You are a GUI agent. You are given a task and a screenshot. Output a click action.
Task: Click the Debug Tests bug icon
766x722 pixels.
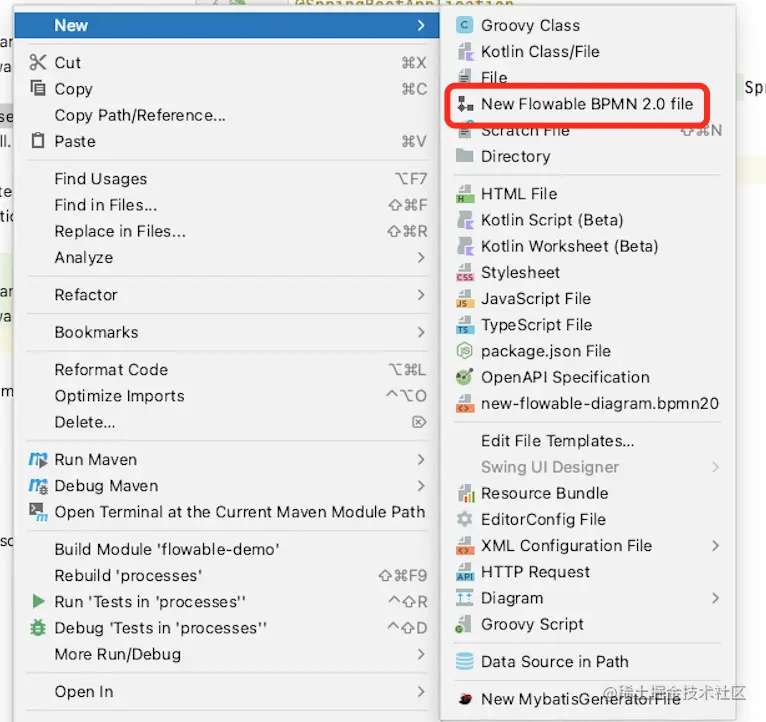(x=38, y=628)
